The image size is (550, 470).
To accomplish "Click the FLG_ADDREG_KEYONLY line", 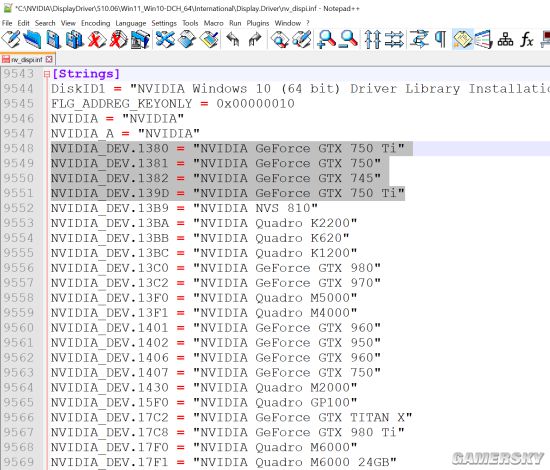I will 173,104.
